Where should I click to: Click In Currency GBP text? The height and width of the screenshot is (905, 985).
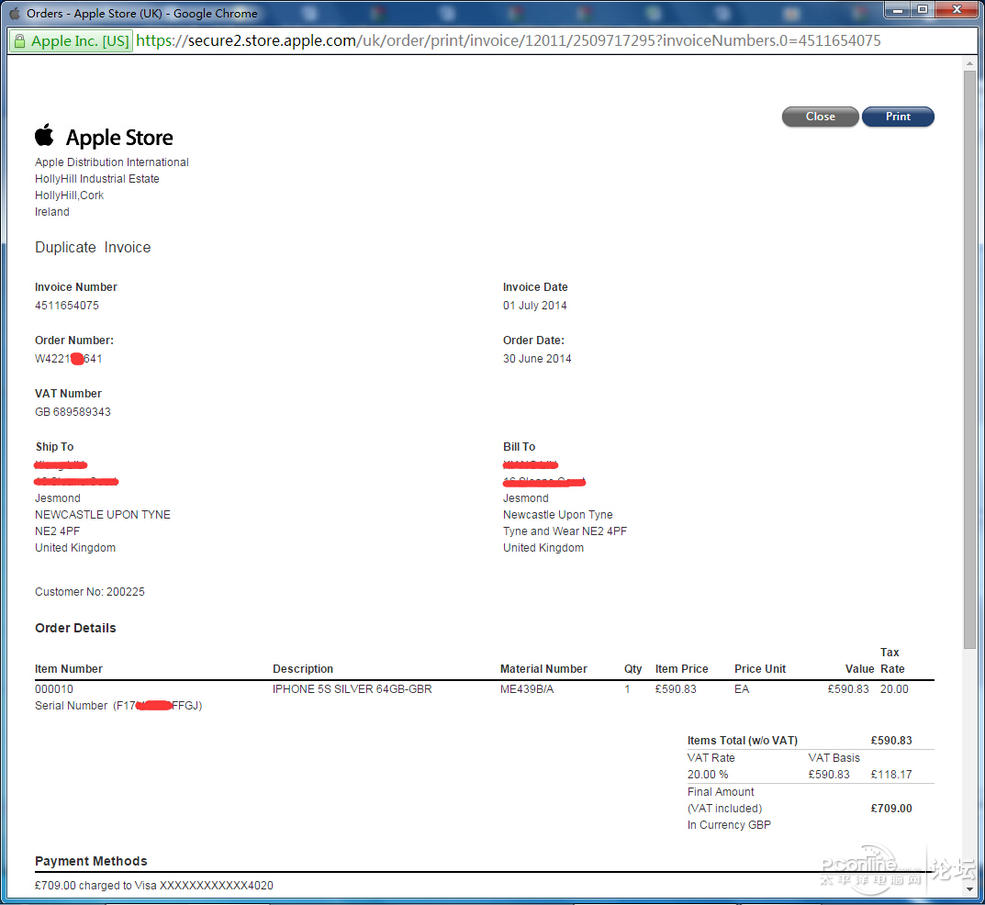coord(729,825)
